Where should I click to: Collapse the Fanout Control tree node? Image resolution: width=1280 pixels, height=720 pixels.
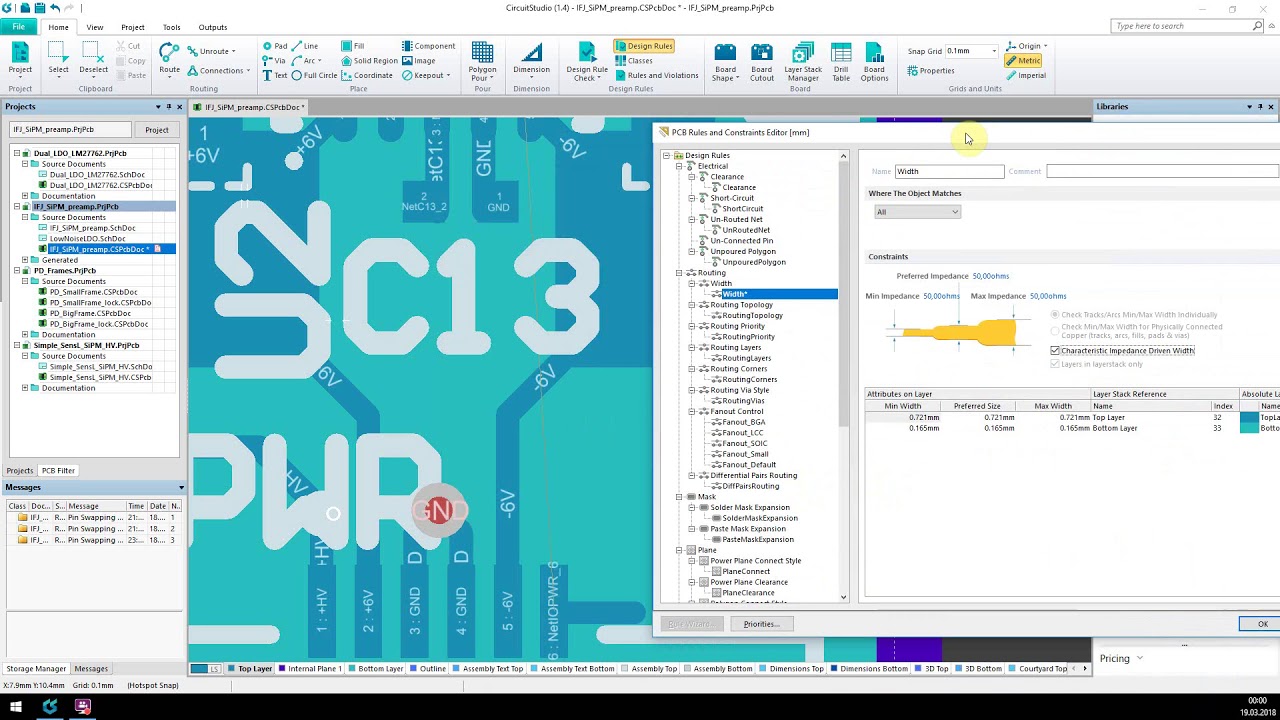[x=691, y=412]
